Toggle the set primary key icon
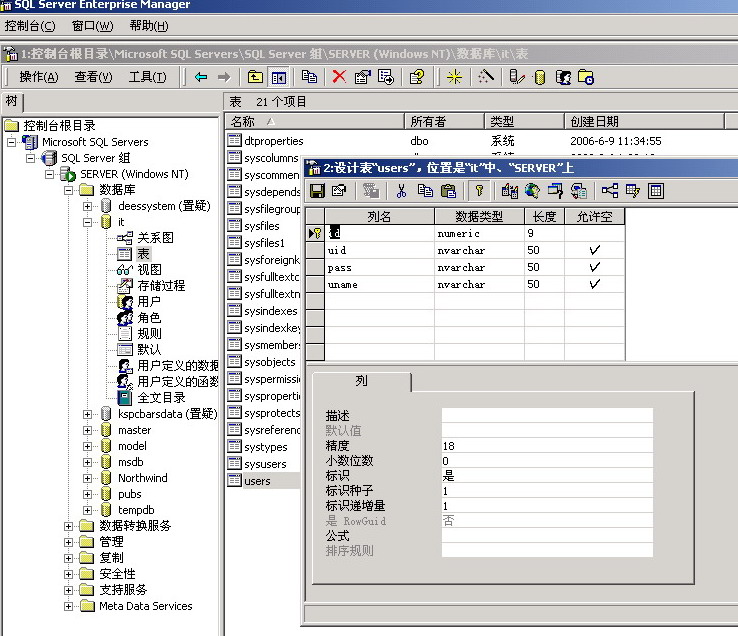The image size is (738, 636). 479,191
